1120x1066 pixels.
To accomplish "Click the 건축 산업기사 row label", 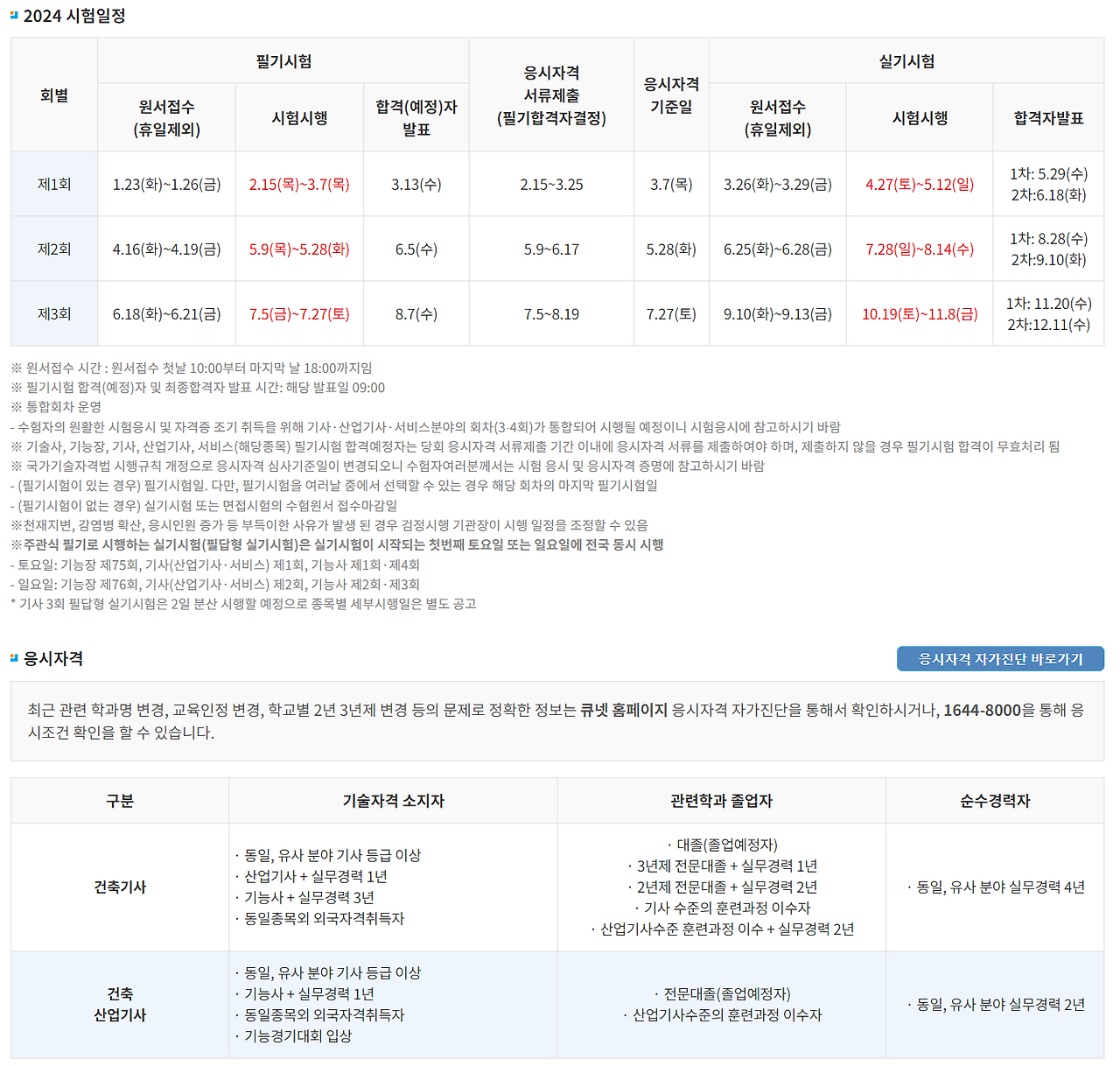I will click(120, 1004).
